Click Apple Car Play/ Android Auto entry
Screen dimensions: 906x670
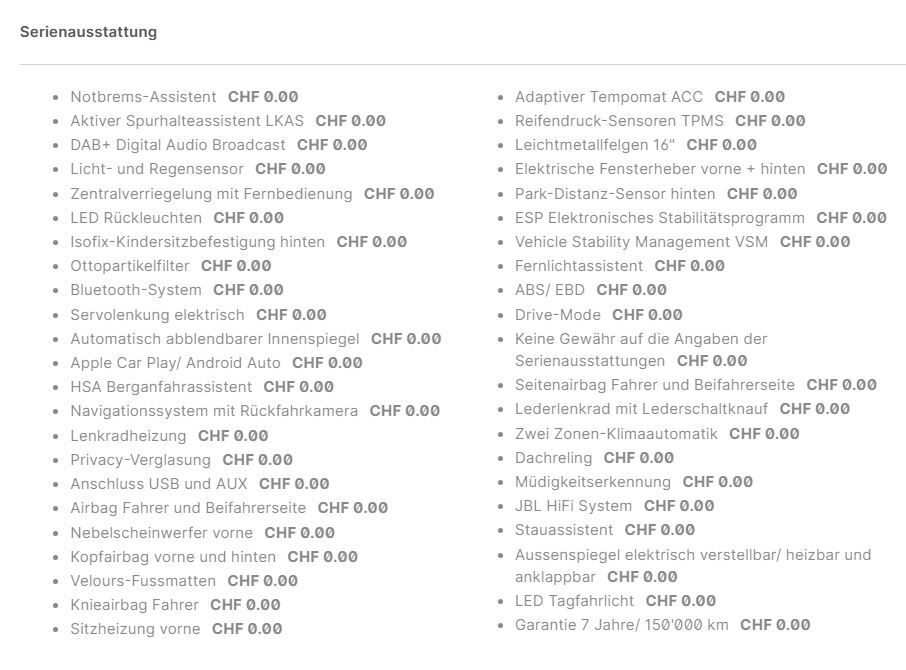(175, 363)
